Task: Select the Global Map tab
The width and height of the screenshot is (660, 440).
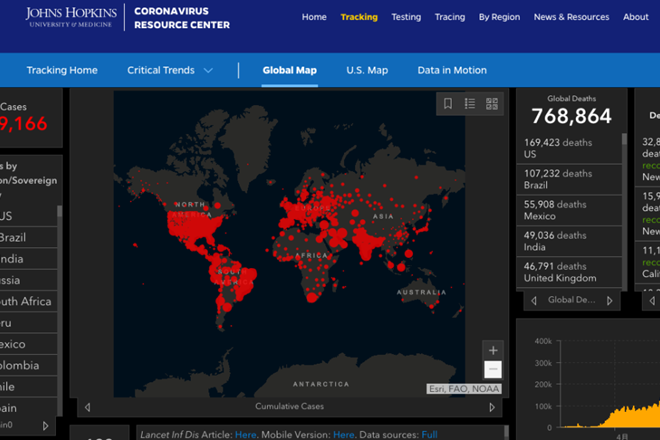Action: tap(290, 70)
